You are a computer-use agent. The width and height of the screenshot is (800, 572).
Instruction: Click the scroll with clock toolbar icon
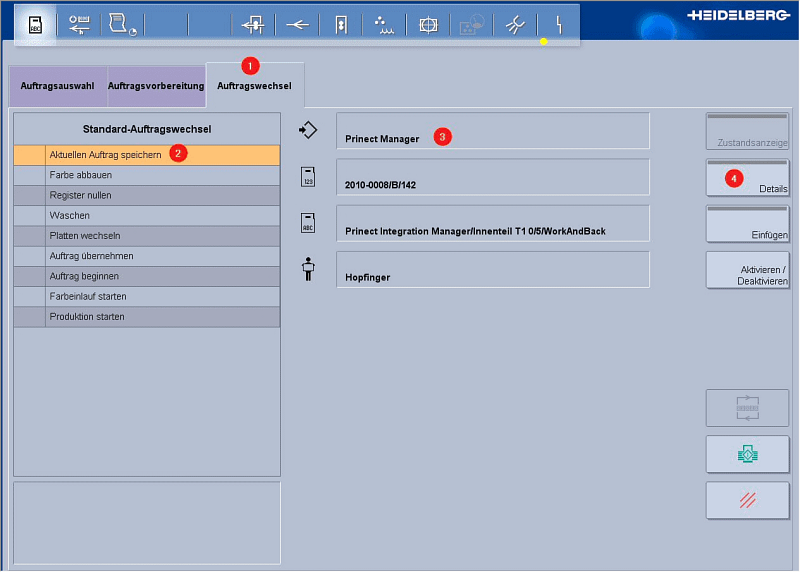[122, 25]
